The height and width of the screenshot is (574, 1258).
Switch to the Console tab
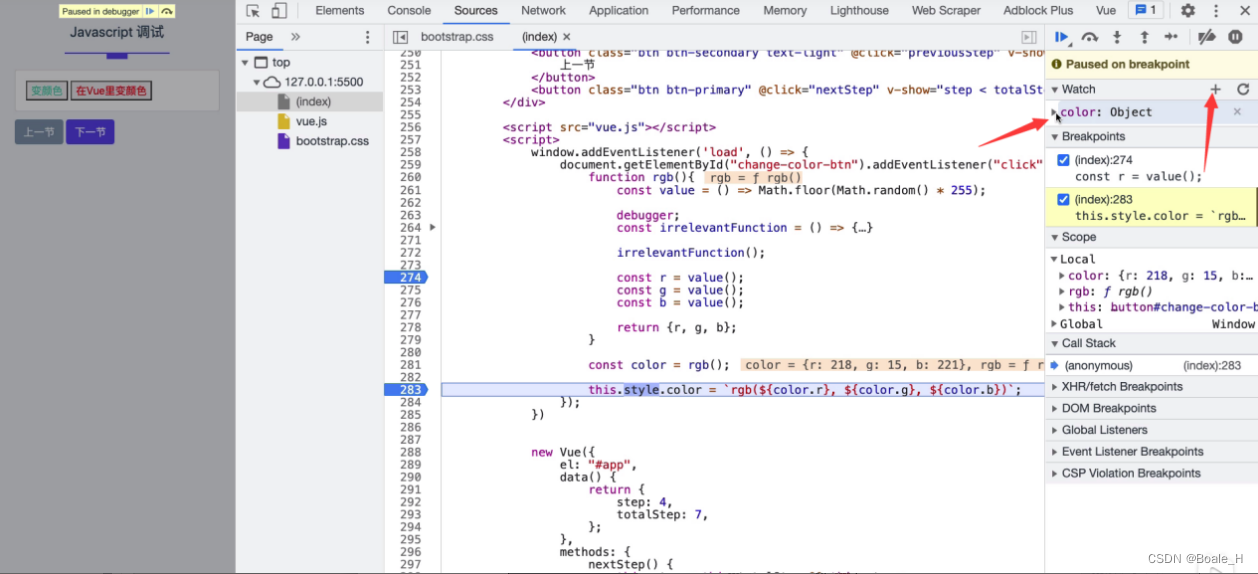tap(409, 11)
